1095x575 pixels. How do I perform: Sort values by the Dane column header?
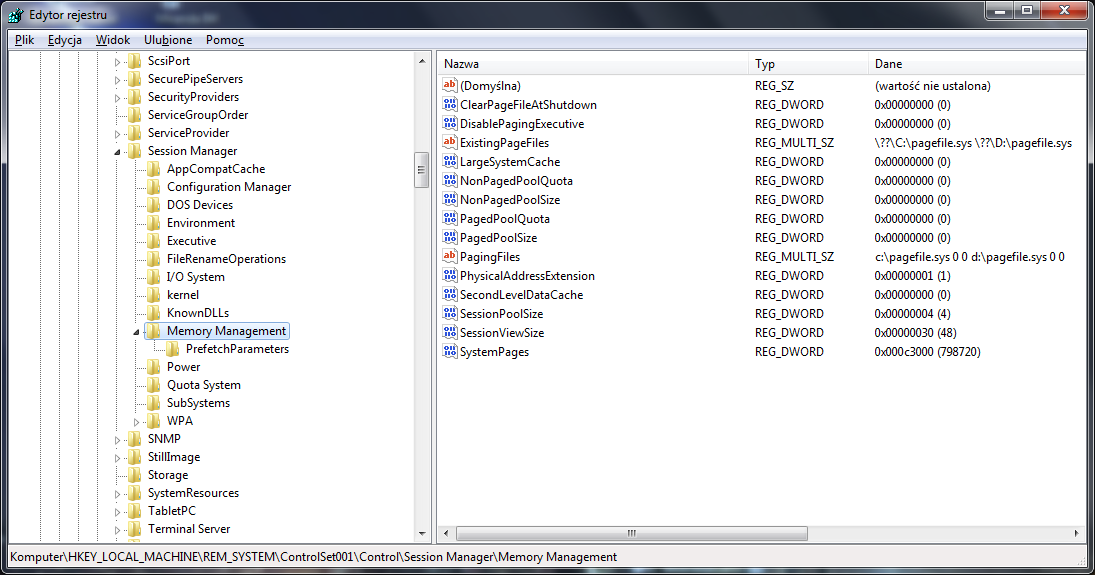point(978,64)
